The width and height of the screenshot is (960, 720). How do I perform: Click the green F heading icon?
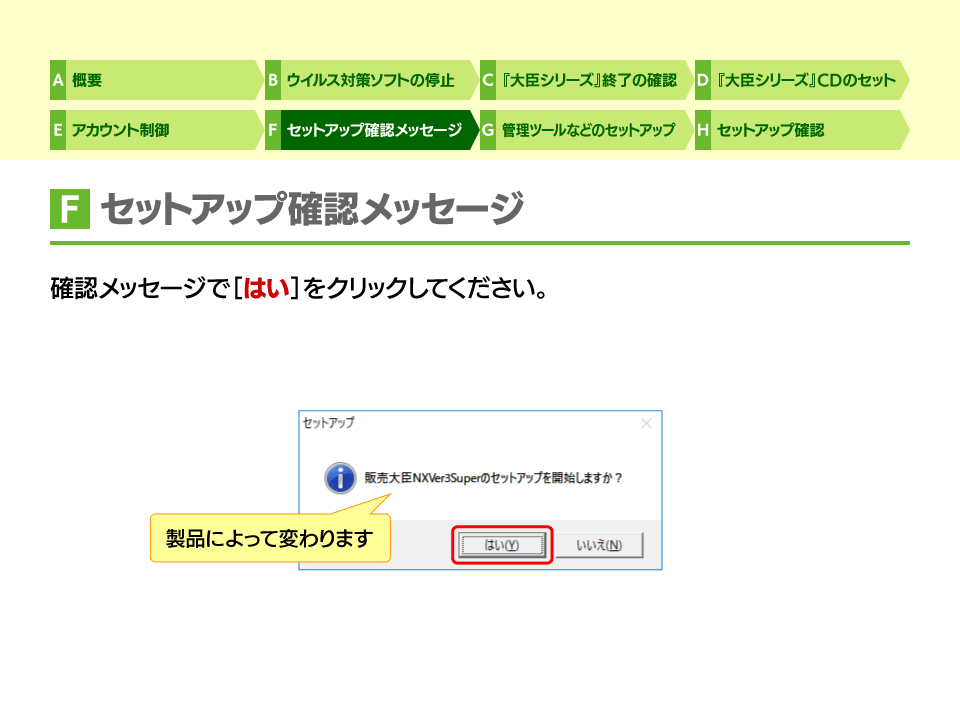tap(70, 209)
